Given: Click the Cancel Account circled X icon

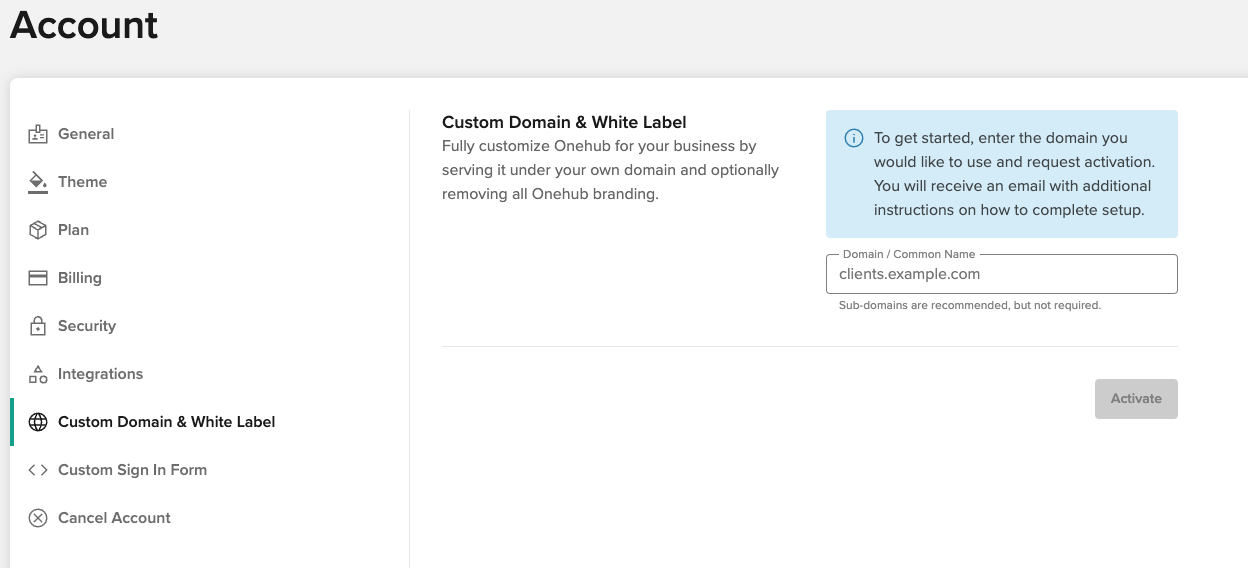Looking at the screenshot, I should pos(38,518).
